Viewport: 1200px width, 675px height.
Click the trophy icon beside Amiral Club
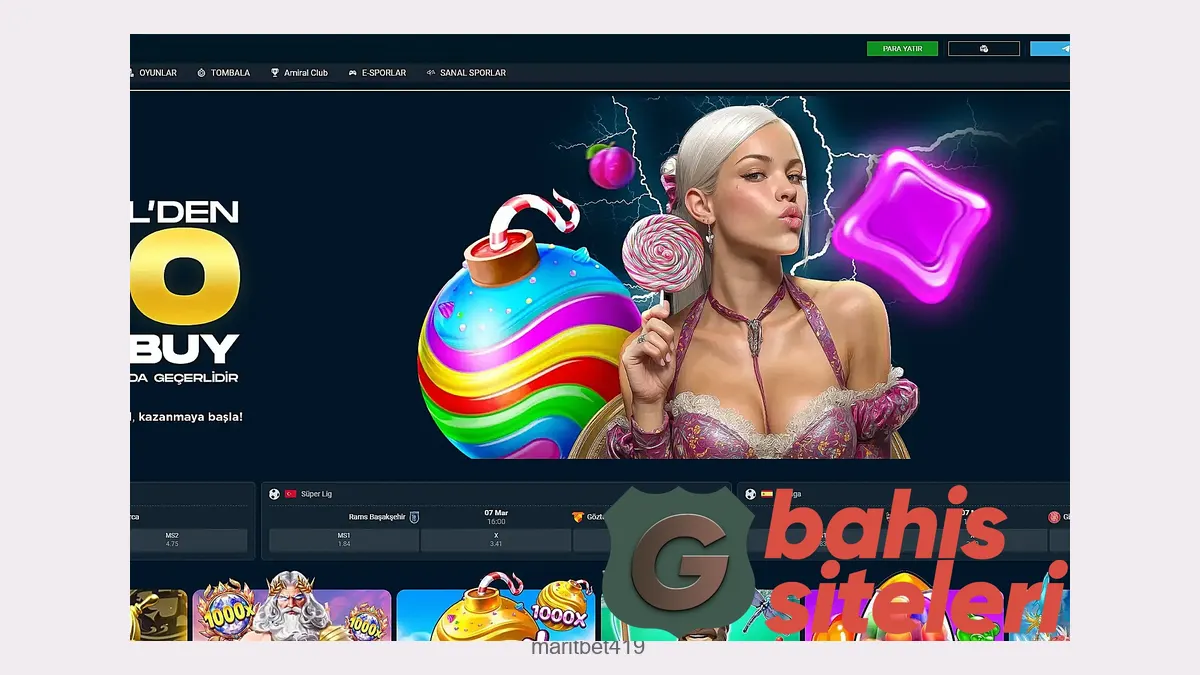[x=275, y=73]
